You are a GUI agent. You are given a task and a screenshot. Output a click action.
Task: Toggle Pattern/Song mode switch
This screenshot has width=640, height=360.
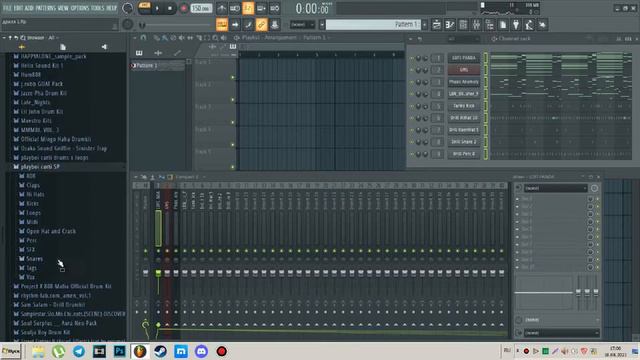click(x=144, y=8)
